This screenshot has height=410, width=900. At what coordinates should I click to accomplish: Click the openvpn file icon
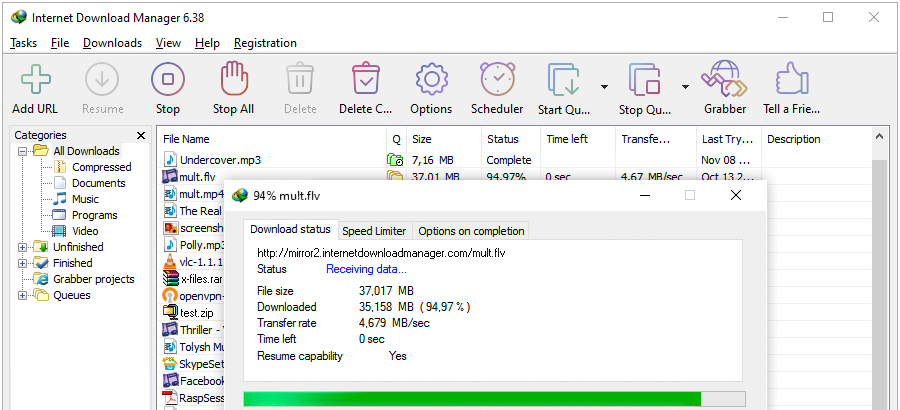click(x=170, y=296)
